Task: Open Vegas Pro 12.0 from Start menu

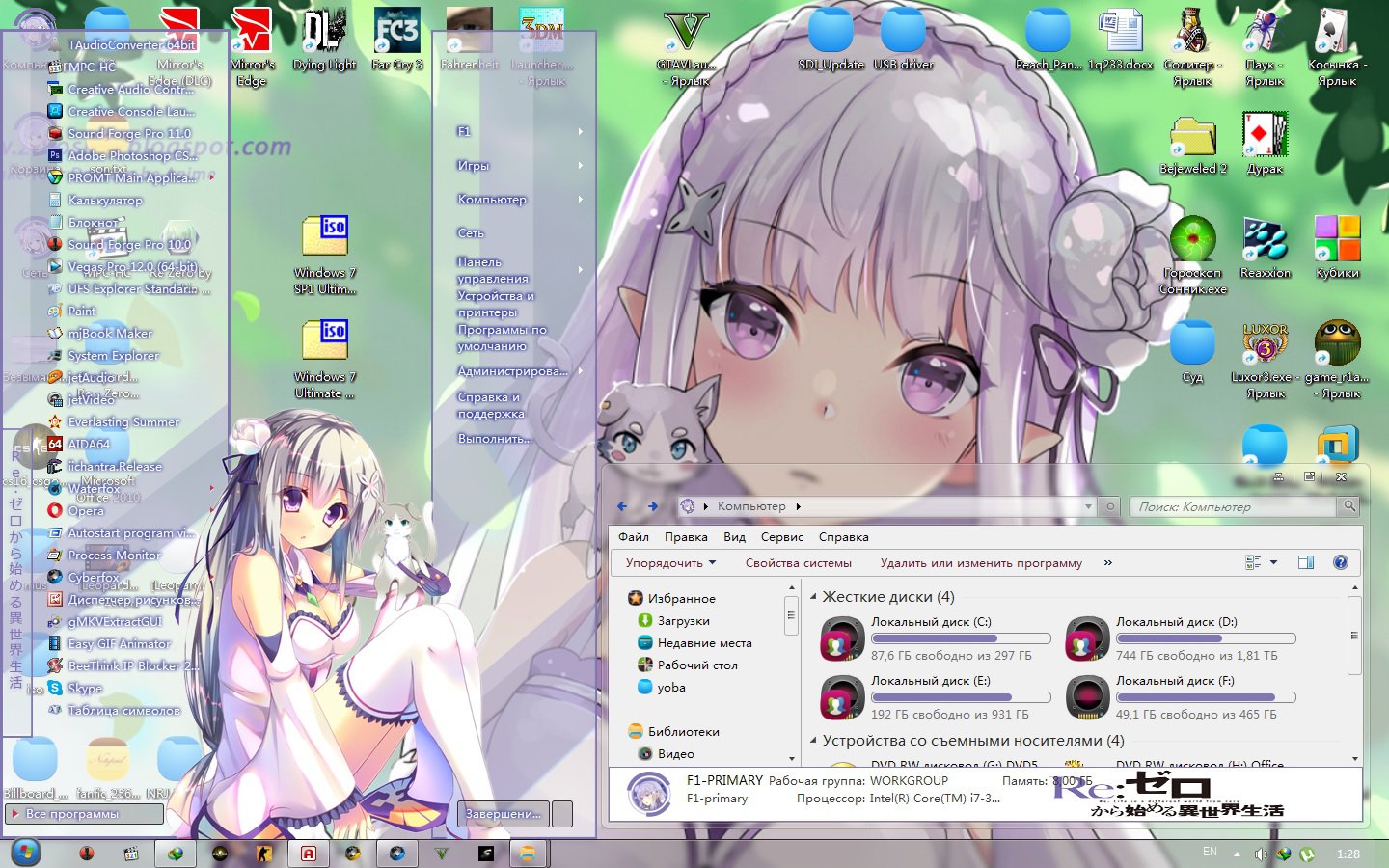Action: 122,266
